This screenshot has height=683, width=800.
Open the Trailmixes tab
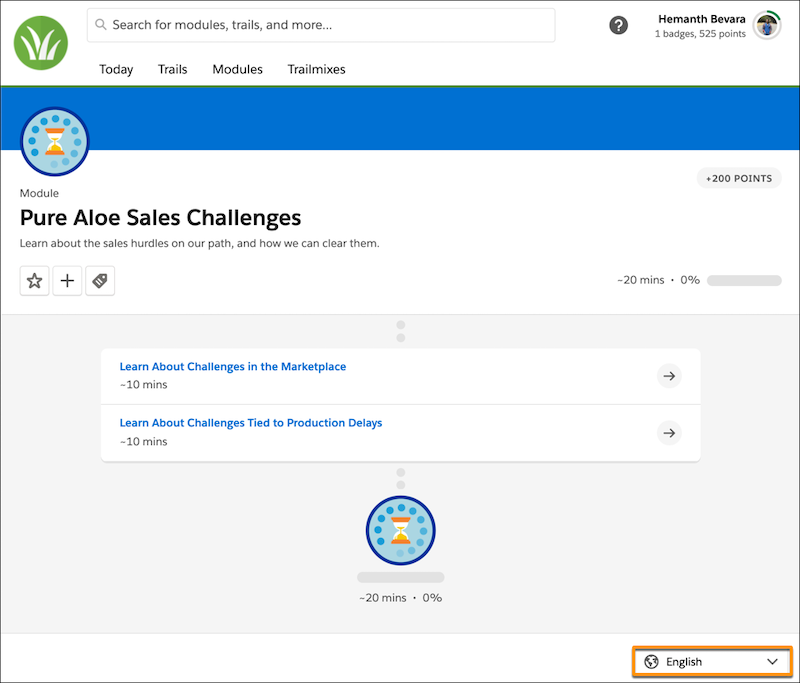pos(316,69)
